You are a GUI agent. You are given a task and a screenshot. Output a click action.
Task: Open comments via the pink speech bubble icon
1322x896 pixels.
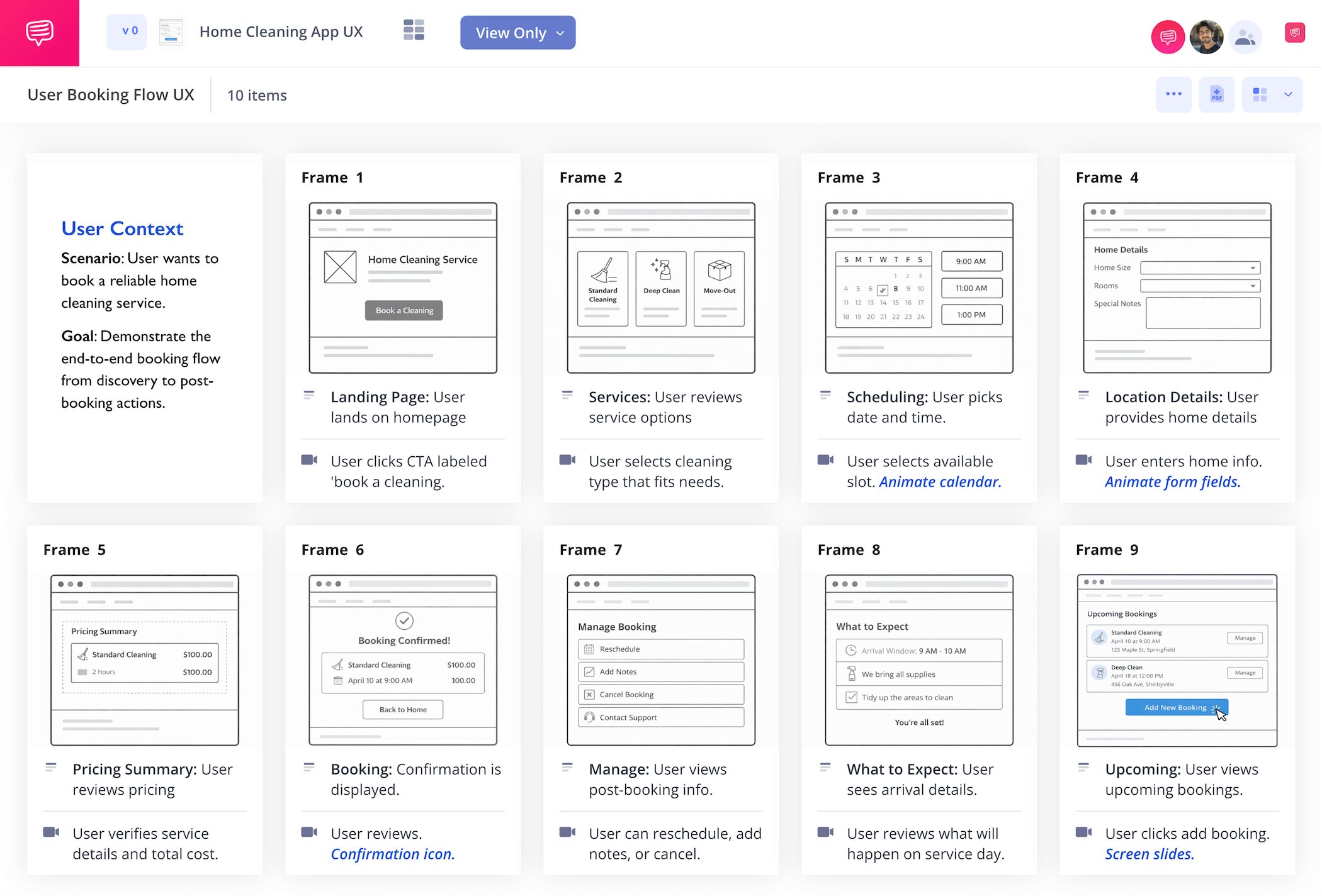[1168, 36]
